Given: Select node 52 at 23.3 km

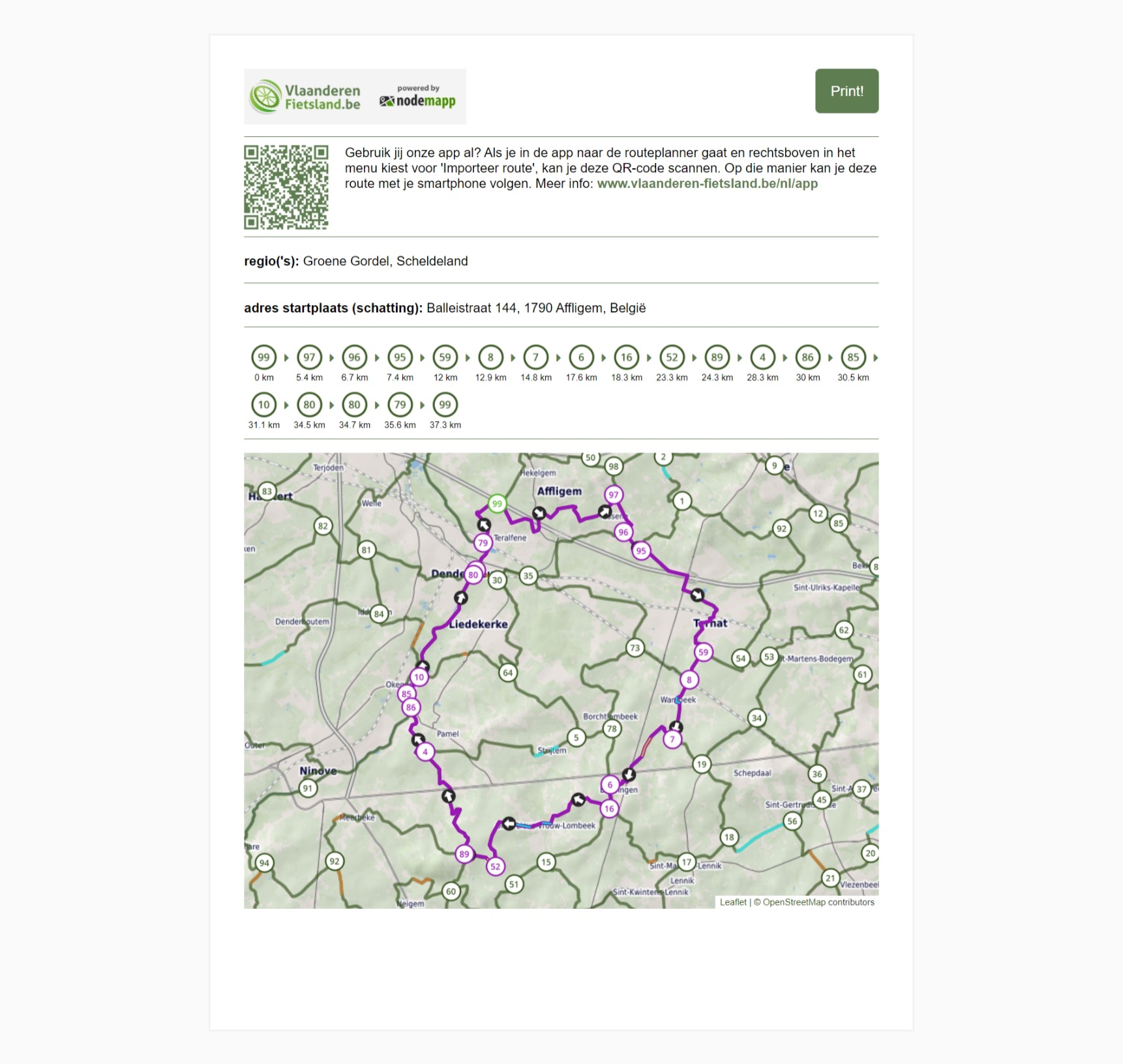Looking at the screenshot, I should click(672, 357).
